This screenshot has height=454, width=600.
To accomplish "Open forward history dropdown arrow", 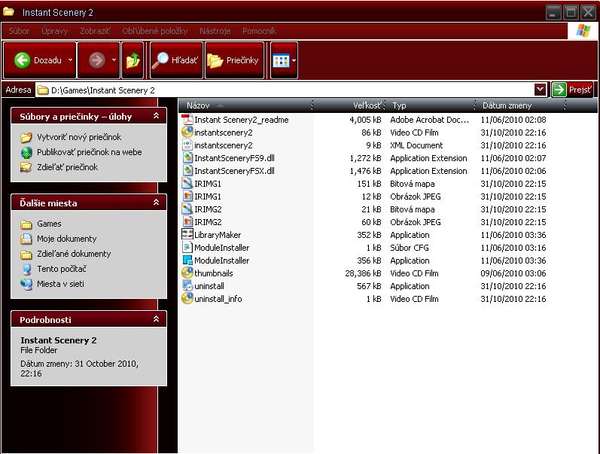I will (114, 60).
